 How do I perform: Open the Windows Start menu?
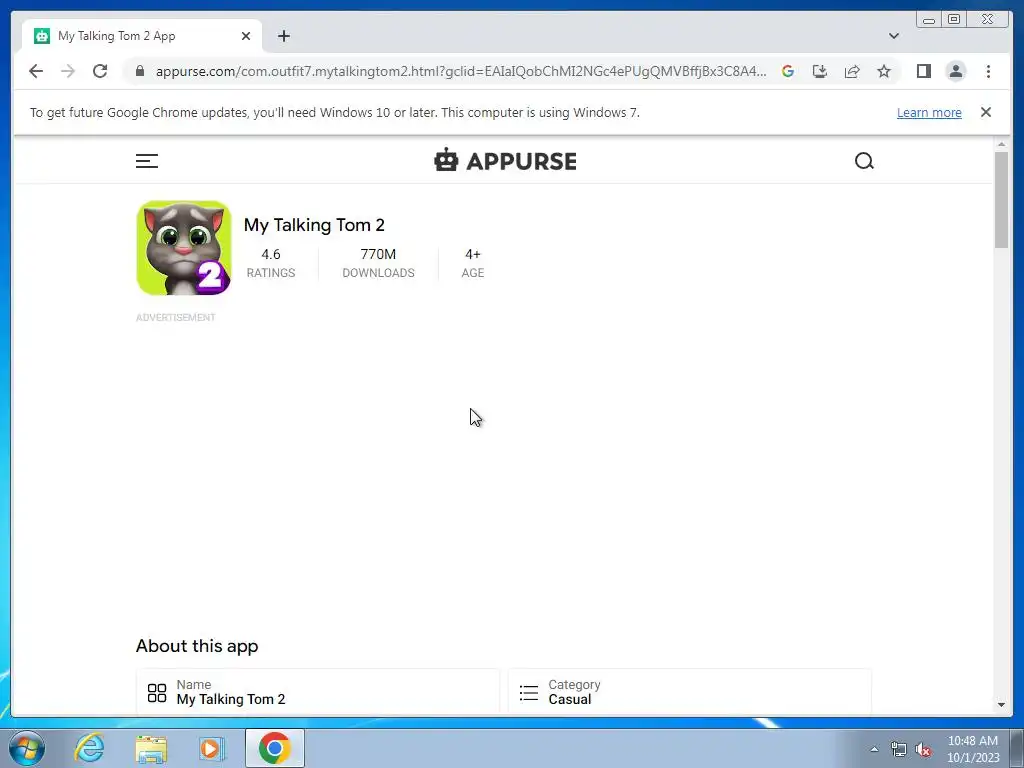[27, 748]
